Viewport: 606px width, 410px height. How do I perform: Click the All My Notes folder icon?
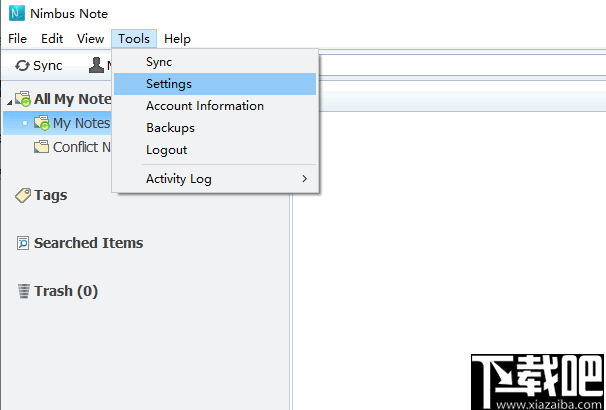(23, 99)
